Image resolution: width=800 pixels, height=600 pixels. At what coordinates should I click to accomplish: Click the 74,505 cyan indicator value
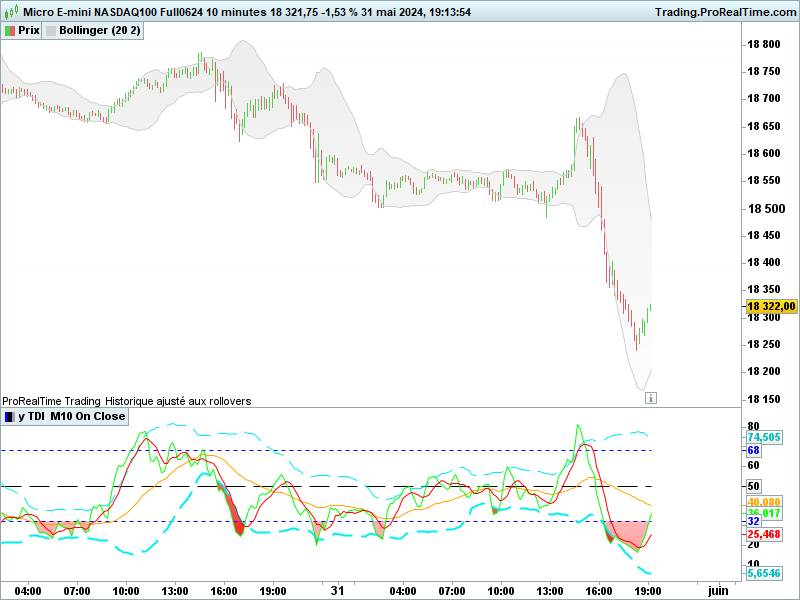pyautogui.click(x=764, y=437)
